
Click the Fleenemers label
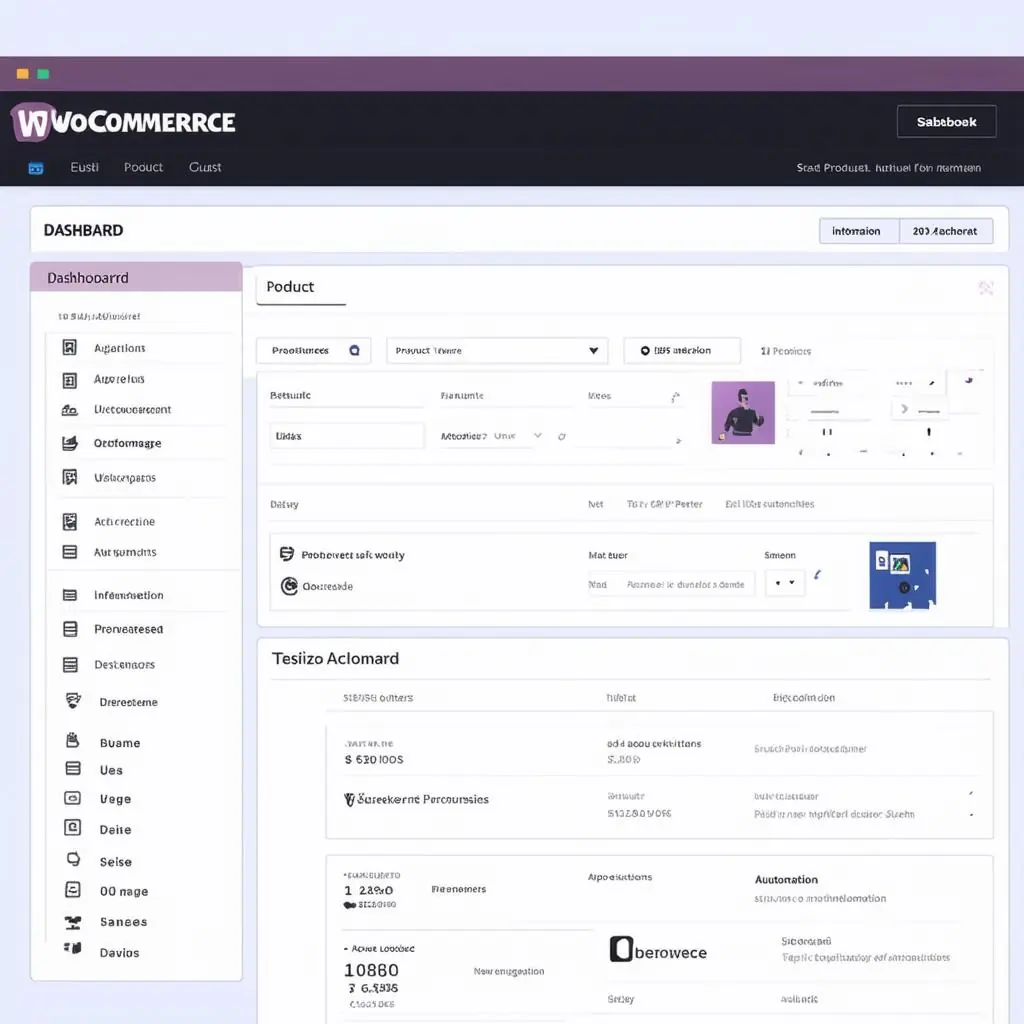(458, 889)
